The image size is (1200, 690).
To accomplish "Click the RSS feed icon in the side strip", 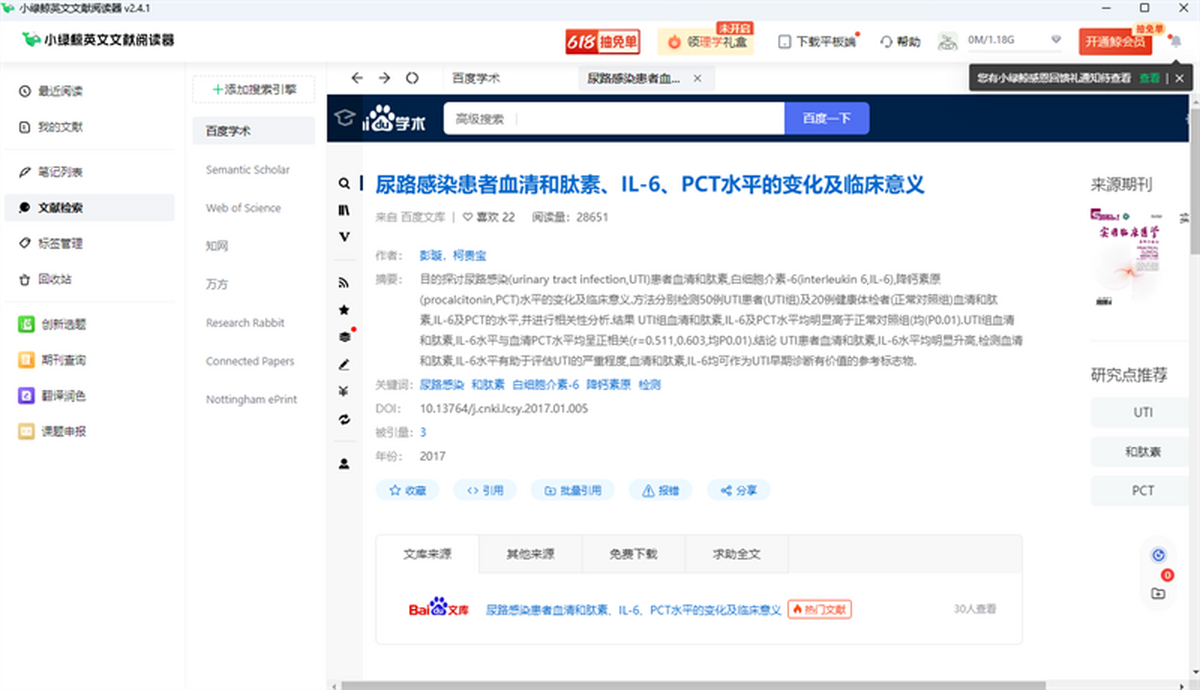I will (344, 283).
